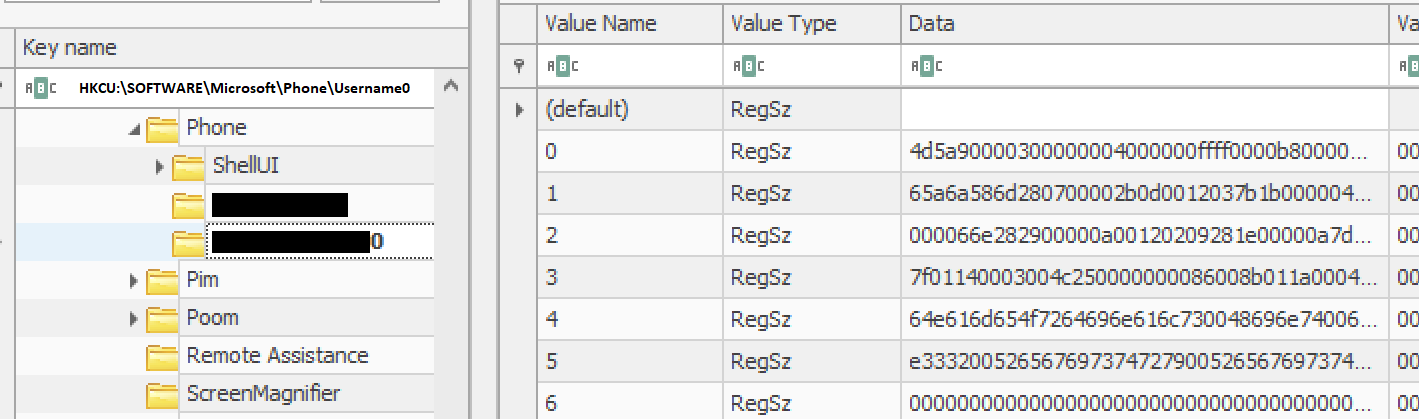
Task: Click the Poom folder icon
Action: [x=162, y=318]
